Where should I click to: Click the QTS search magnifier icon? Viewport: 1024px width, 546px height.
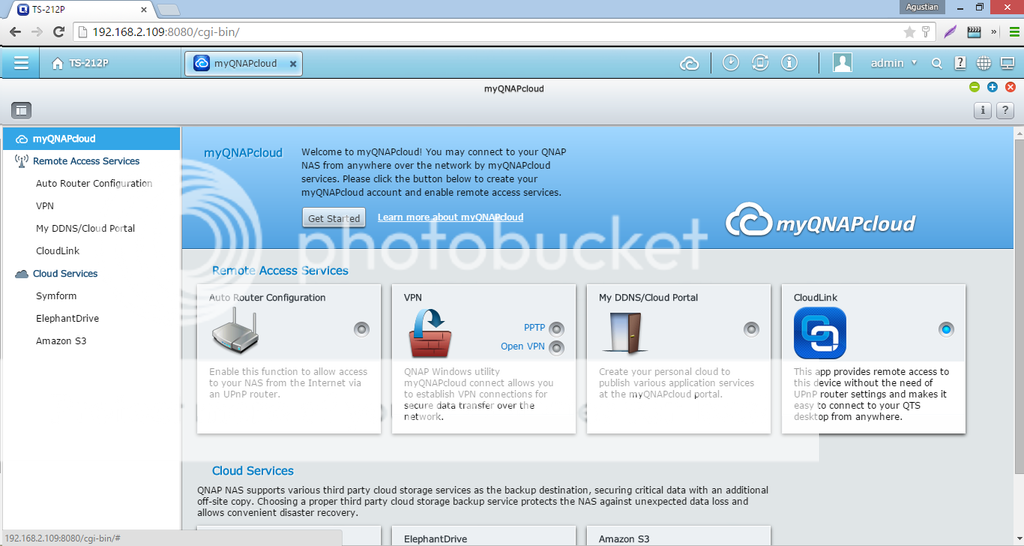coord(937,63)
